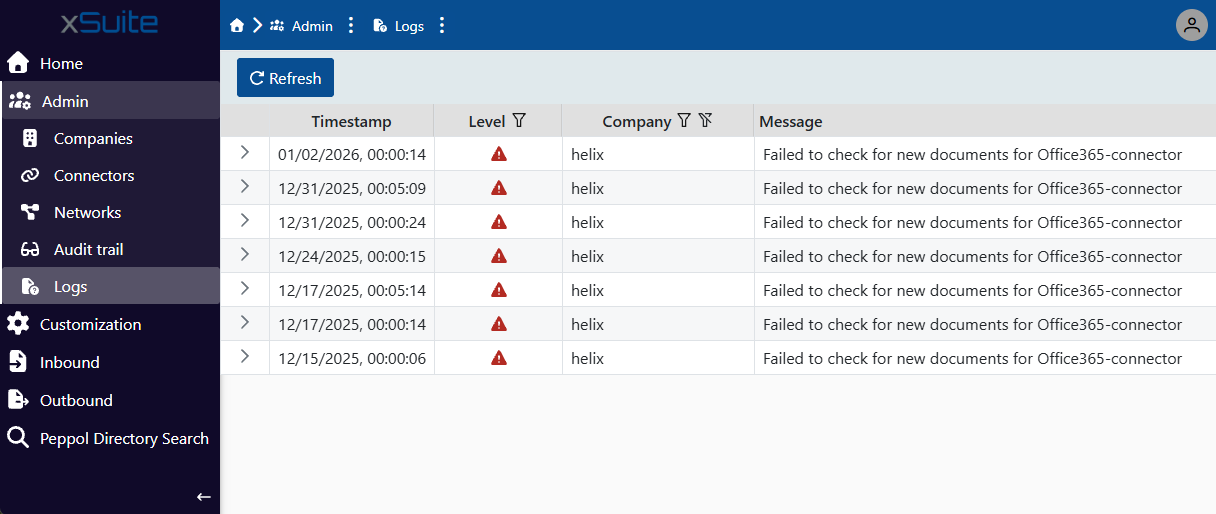Open the Level column filter
The image size is (1216, 514).
tap(519, 121)
